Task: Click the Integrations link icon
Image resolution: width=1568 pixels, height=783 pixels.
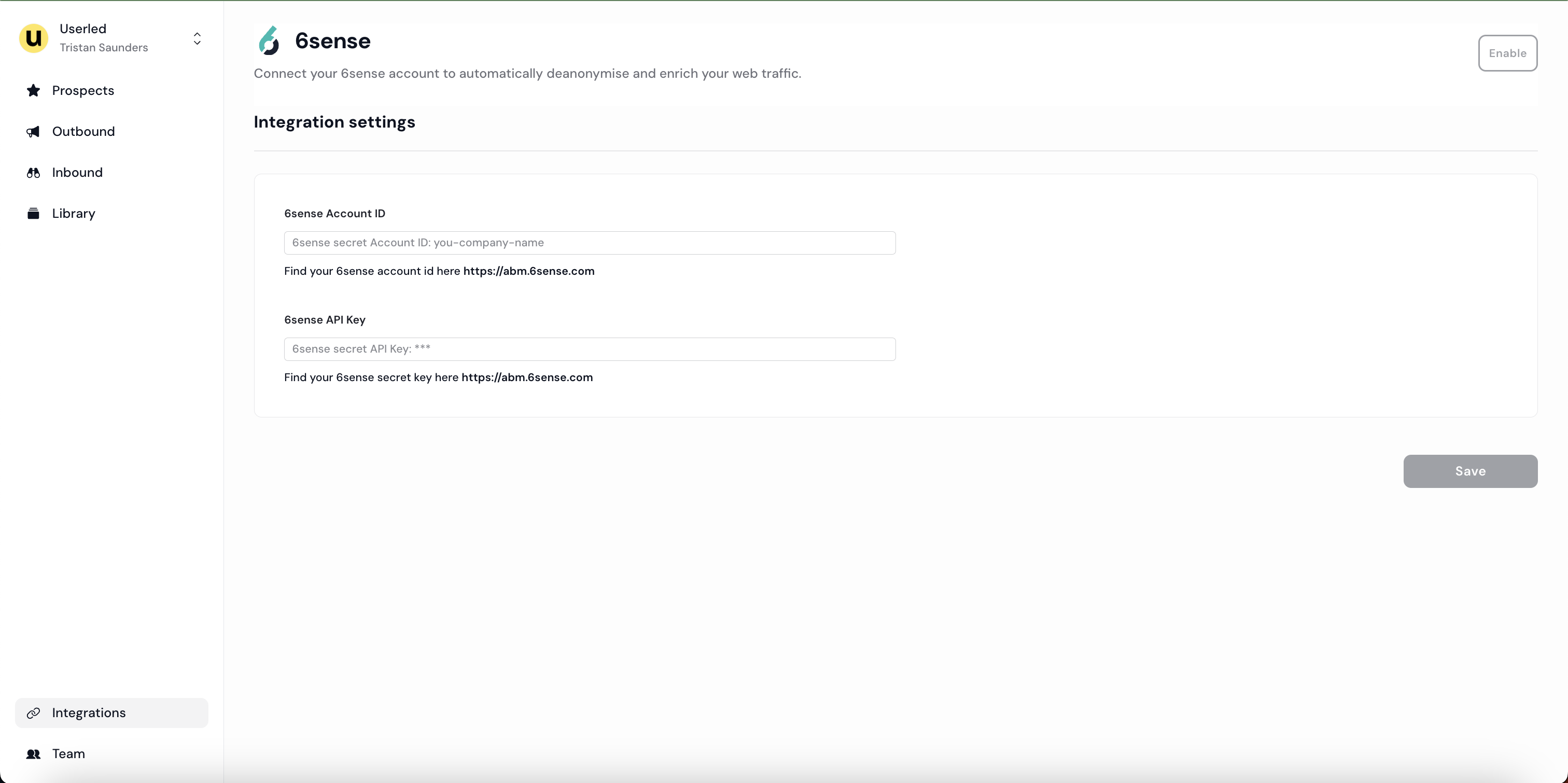Action: (x=34, y=713)
